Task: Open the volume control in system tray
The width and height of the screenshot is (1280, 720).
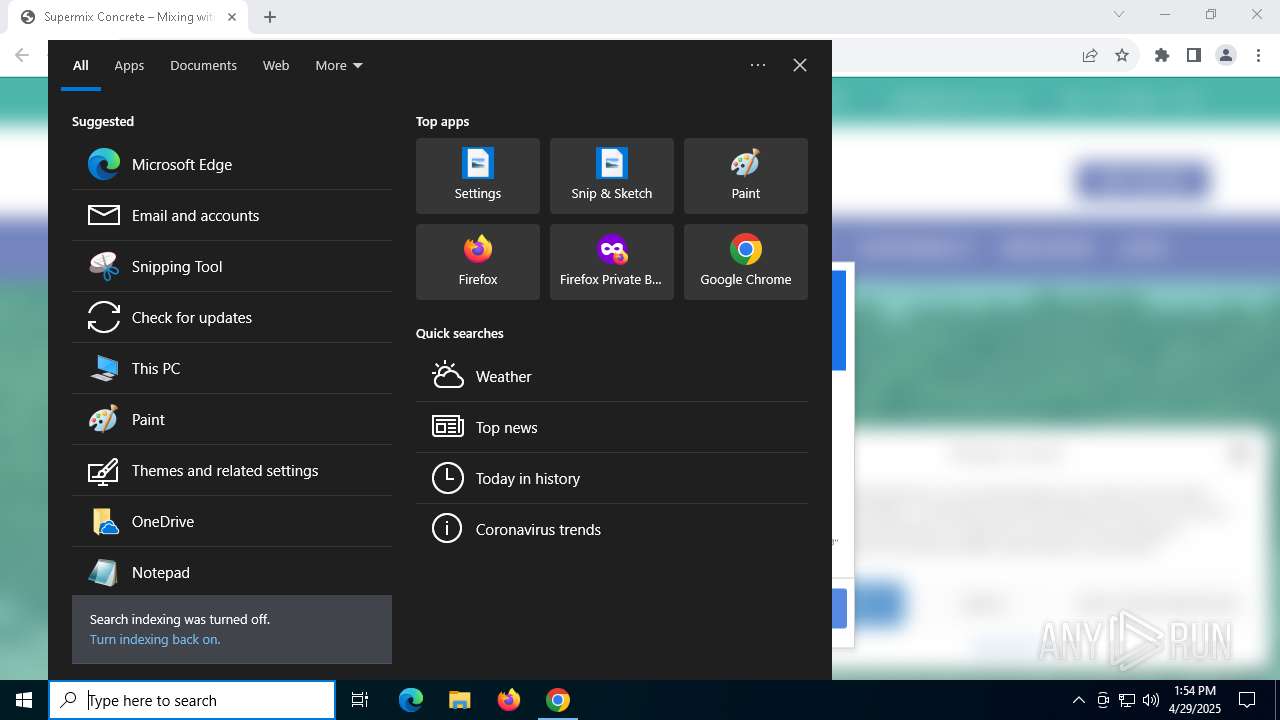Action: (1151, 700)
